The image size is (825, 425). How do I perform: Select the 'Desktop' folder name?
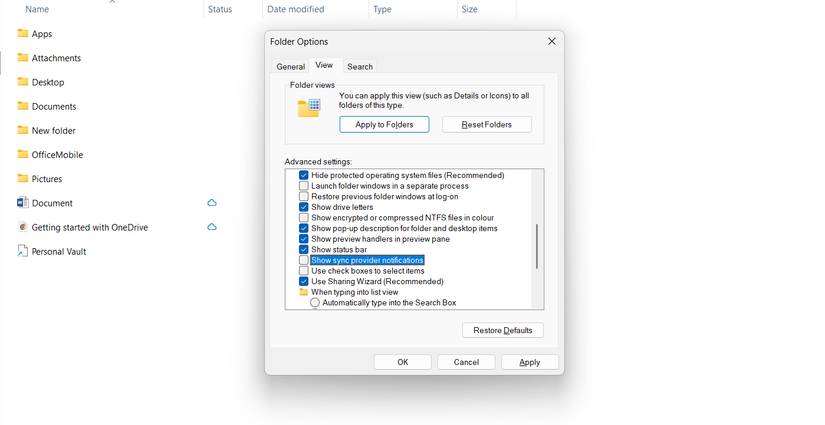48,82
